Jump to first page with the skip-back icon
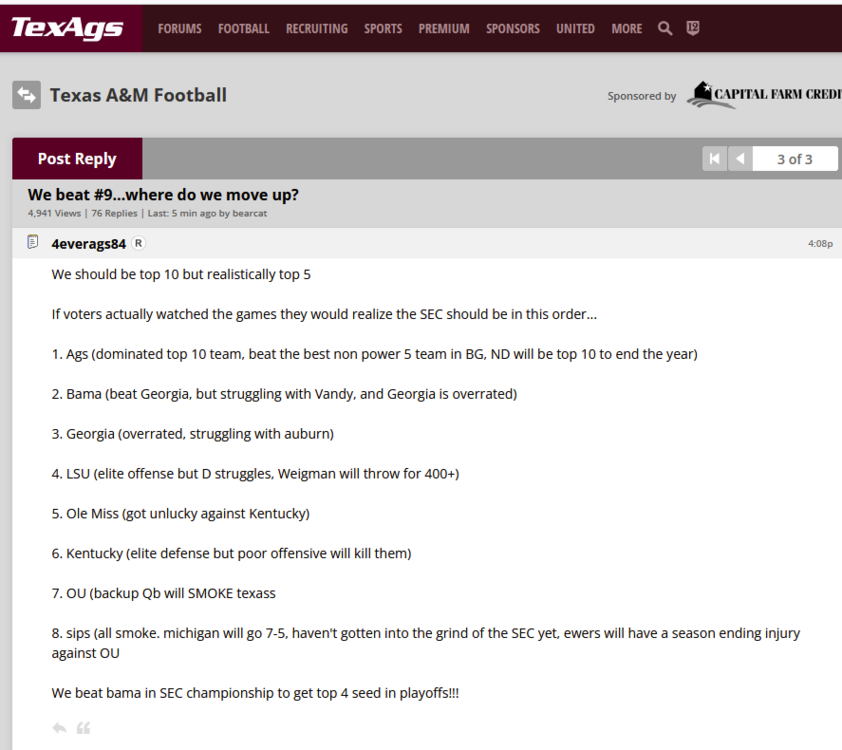 point(714,158)
